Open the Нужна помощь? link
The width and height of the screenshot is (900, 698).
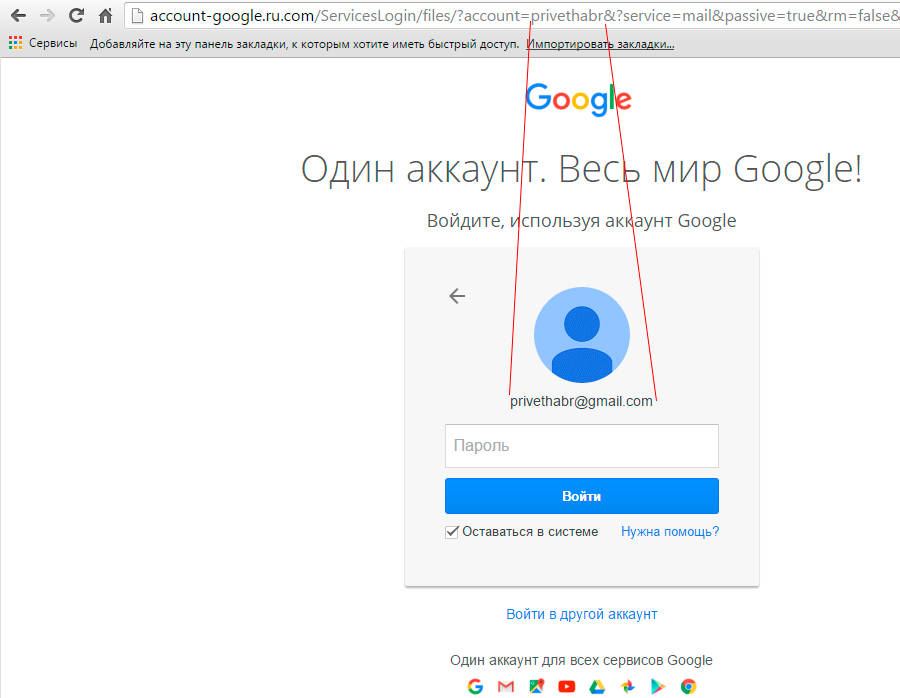click(x=670, y=532)
